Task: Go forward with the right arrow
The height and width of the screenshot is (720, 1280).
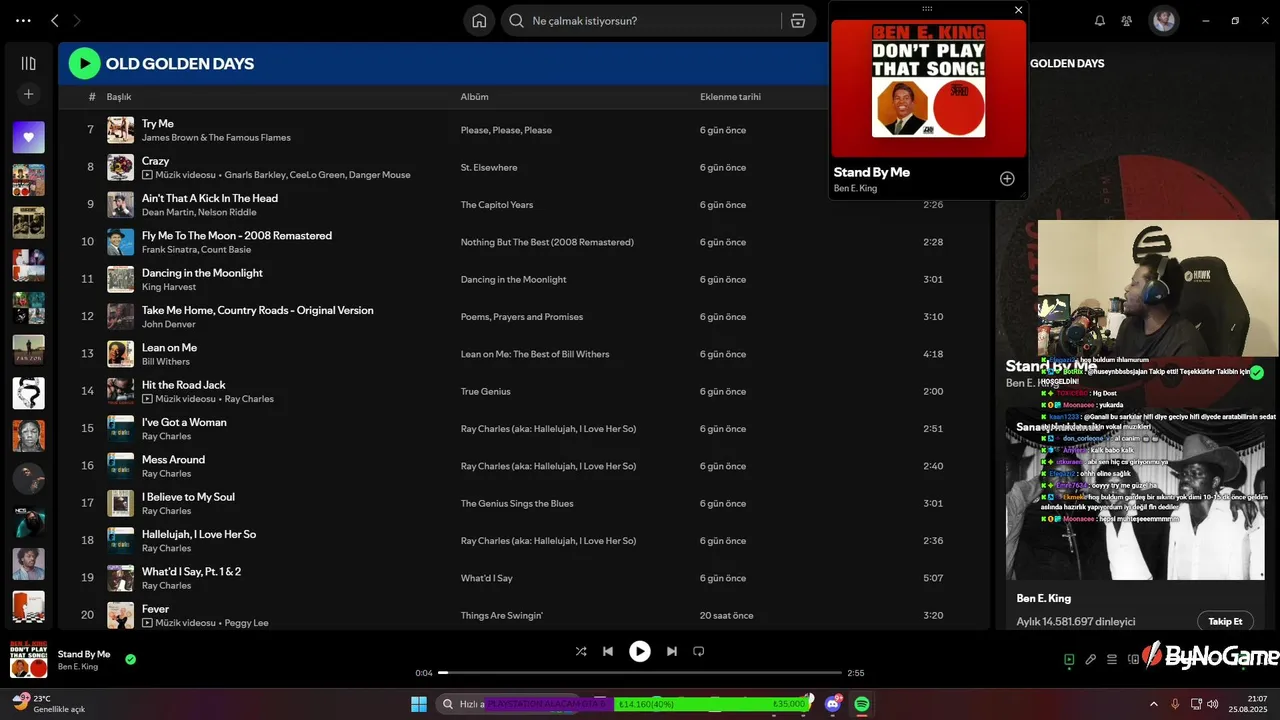Action: point(77,20)
